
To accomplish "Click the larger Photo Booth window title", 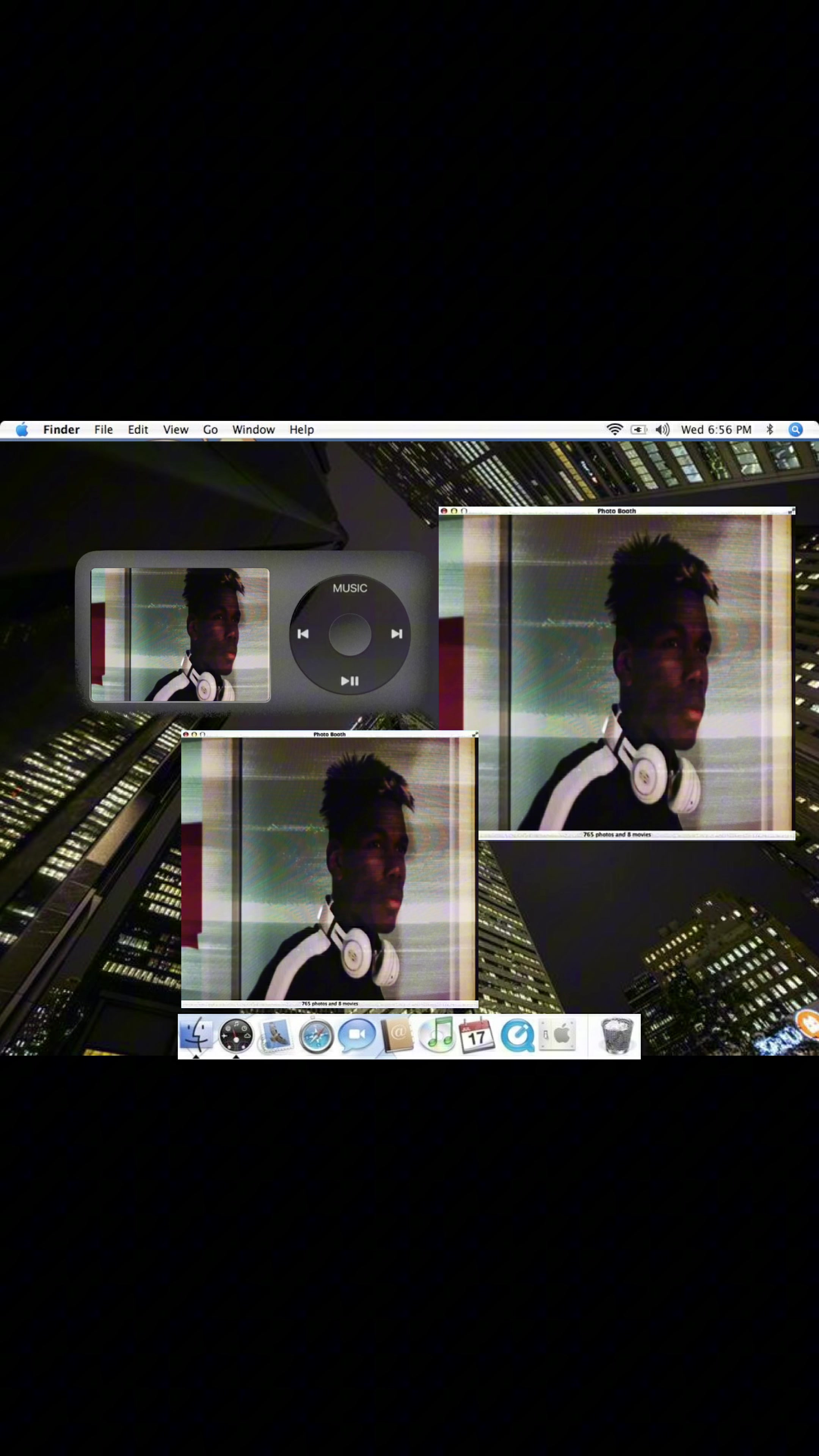I will click(617, 511).
